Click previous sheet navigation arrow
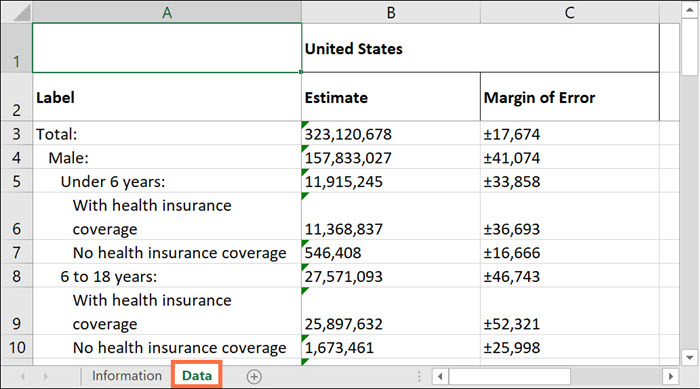This screenshot has width=700, height=389. click(x=22, y=376)
